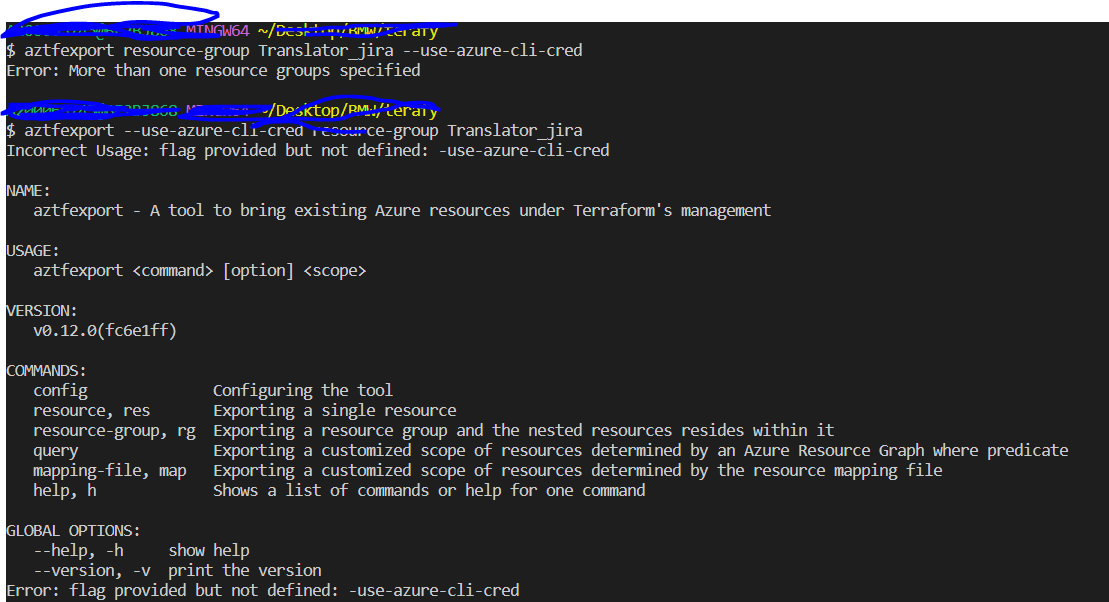
Task: Select the USAGE section header
Action: [28, 250]
